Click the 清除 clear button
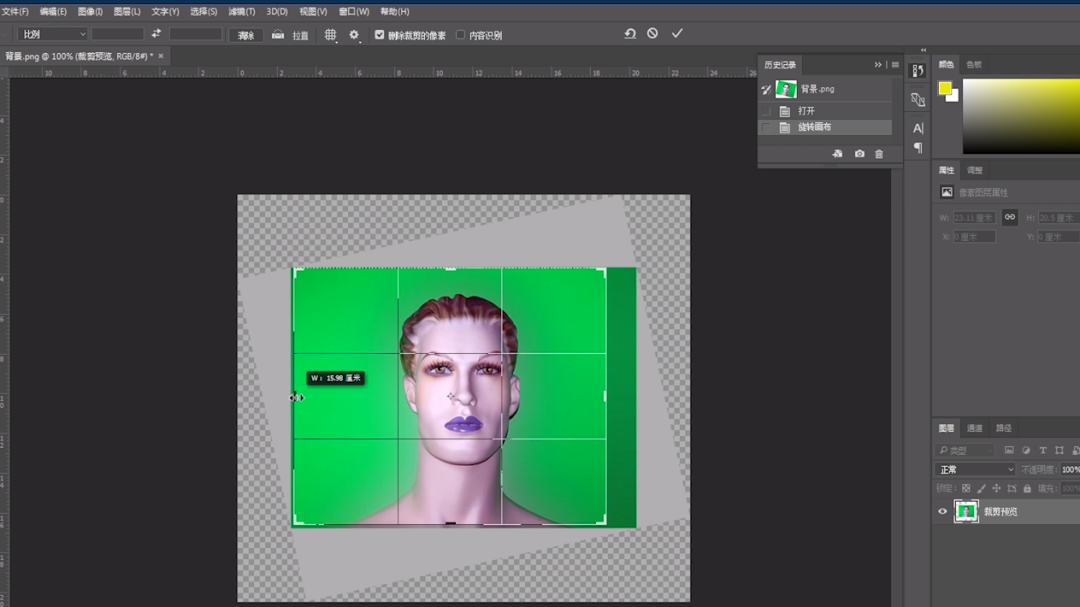Image resolution: width=1080 pixels, height=607 pixels. (x=246, y=35)
